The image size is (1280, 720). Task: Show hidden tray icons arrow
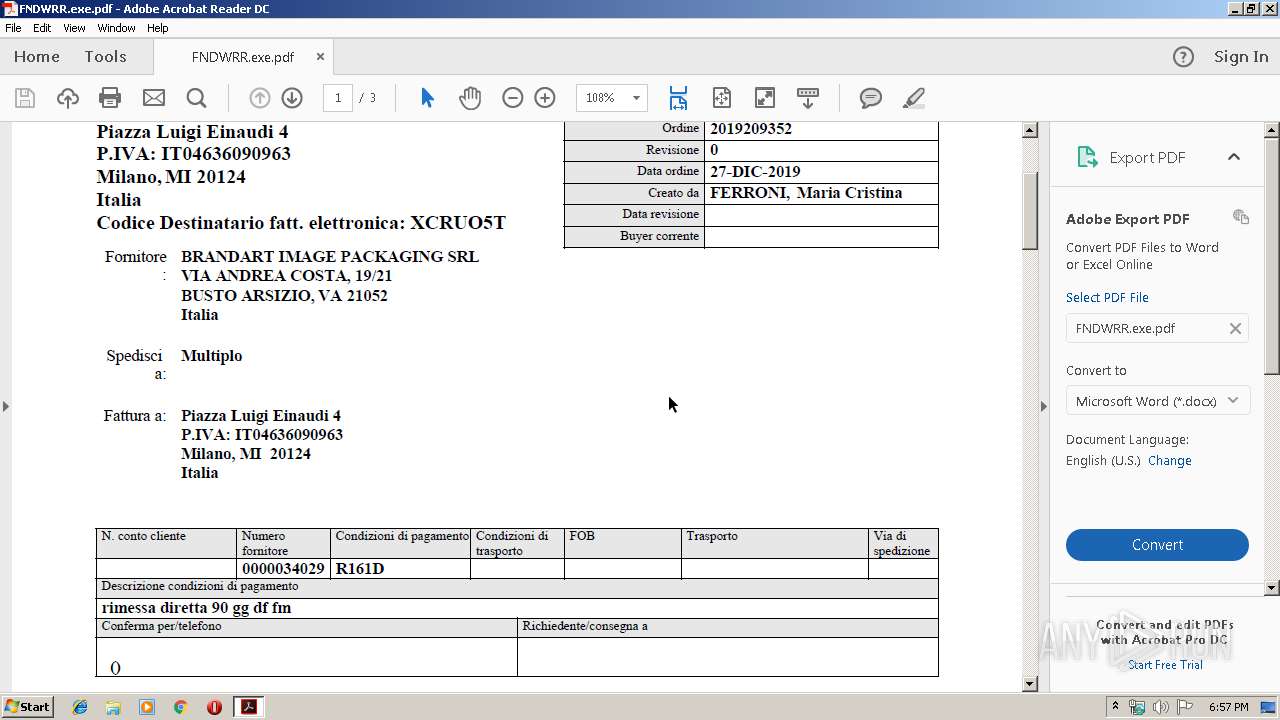point(1115,707)
